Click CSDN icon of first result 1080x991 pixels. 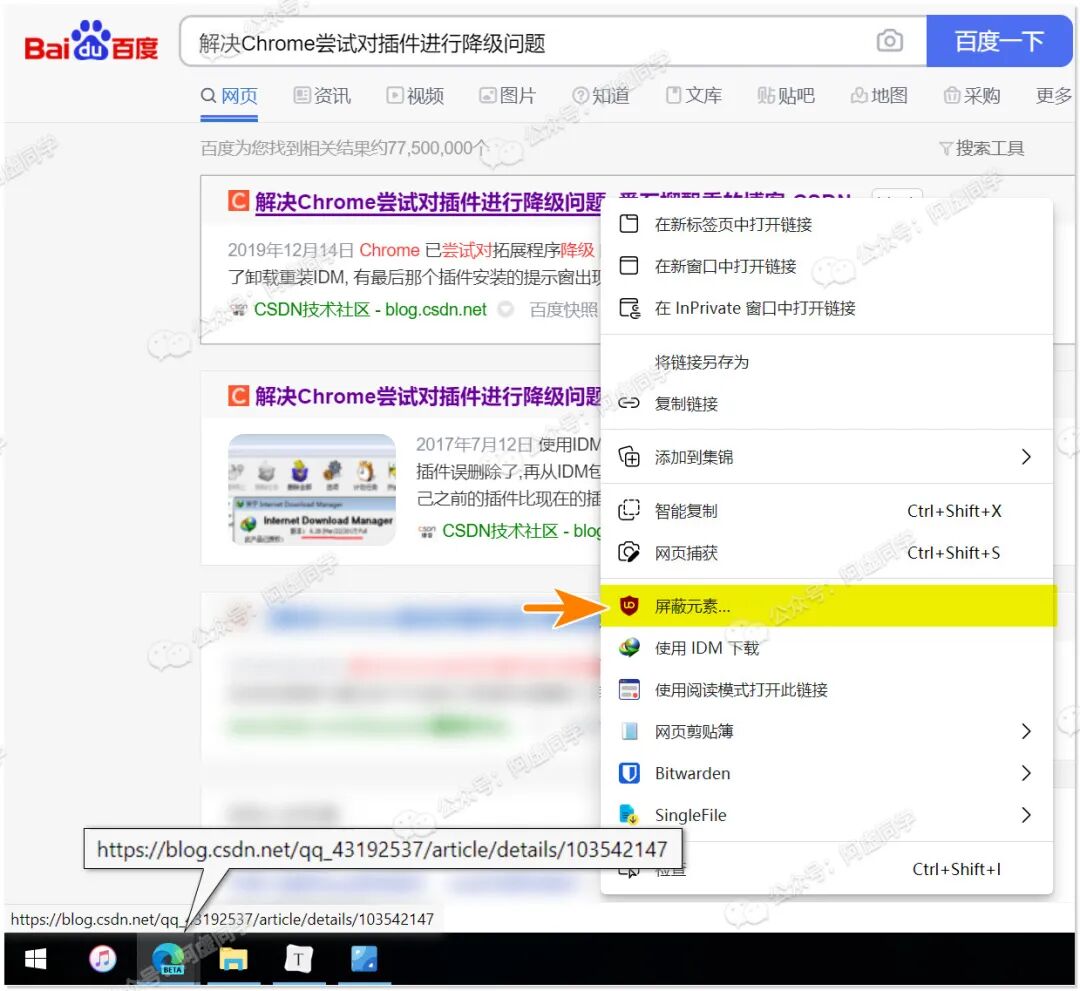[238, 201]
